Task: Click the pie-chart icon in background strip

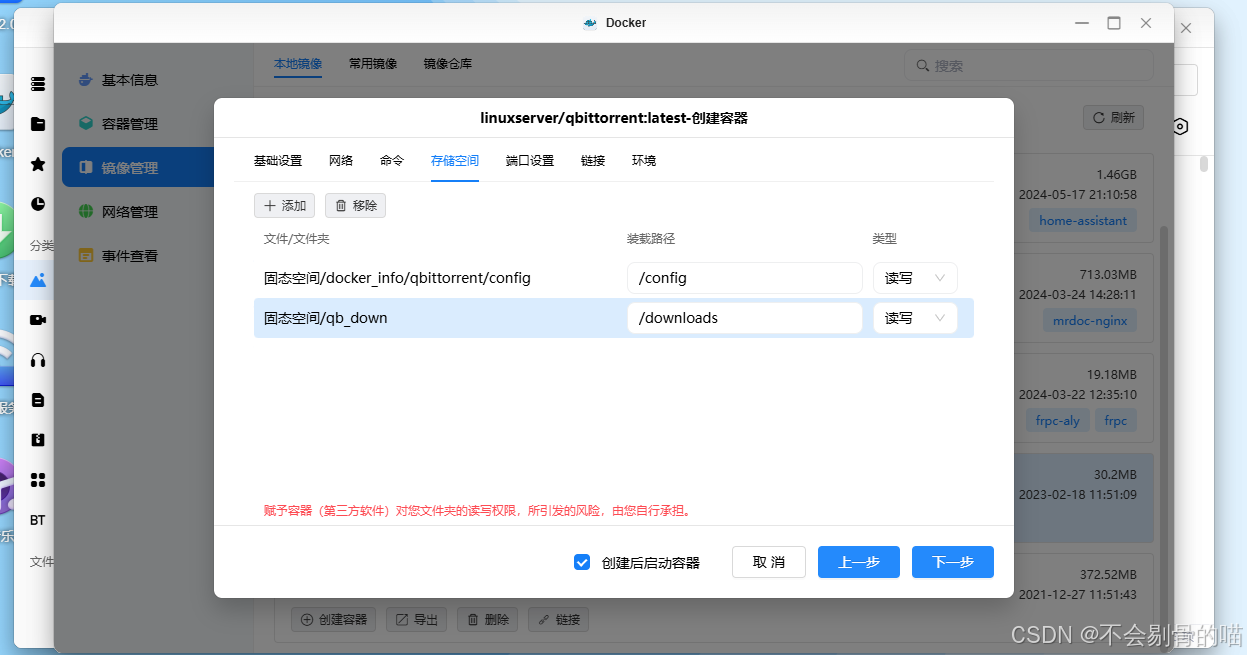Action: tap(38, 204)
